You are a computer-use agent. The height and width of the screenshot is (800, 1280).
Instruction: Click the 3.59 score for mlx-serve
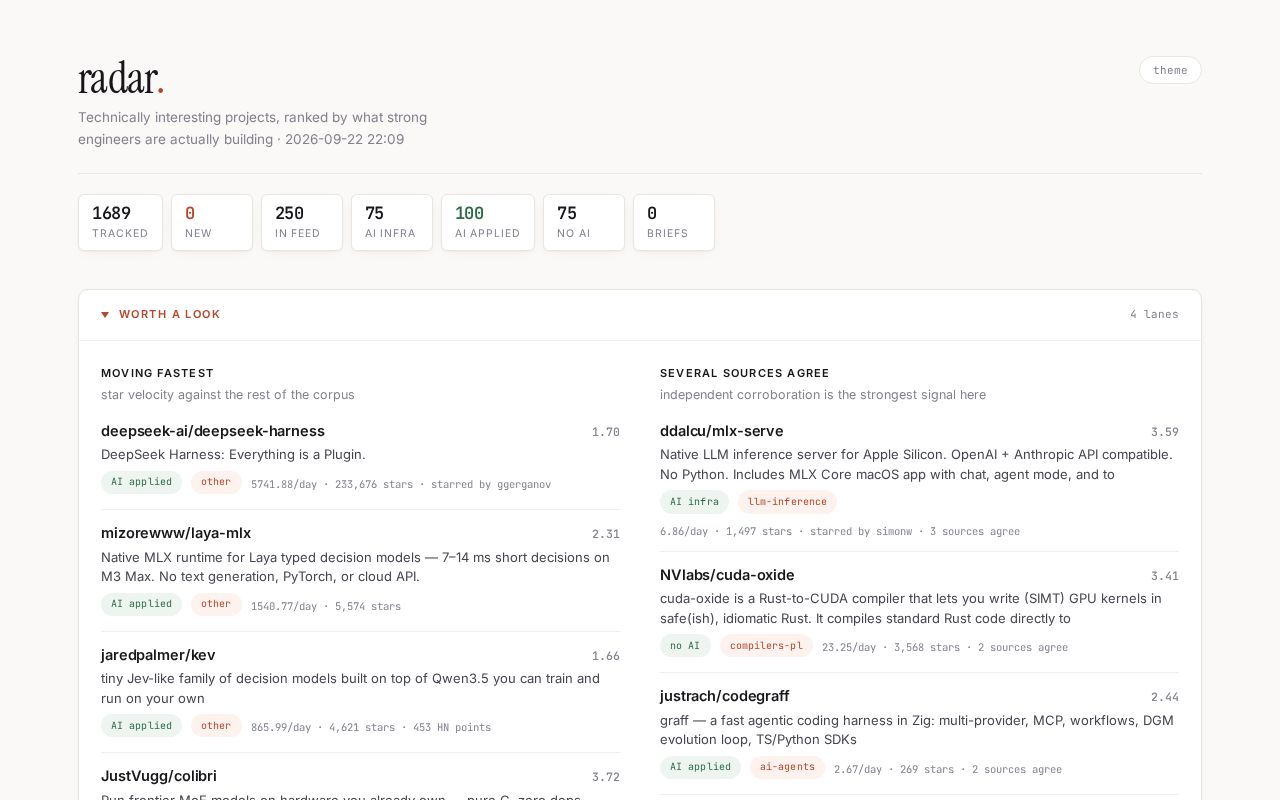1165,432
